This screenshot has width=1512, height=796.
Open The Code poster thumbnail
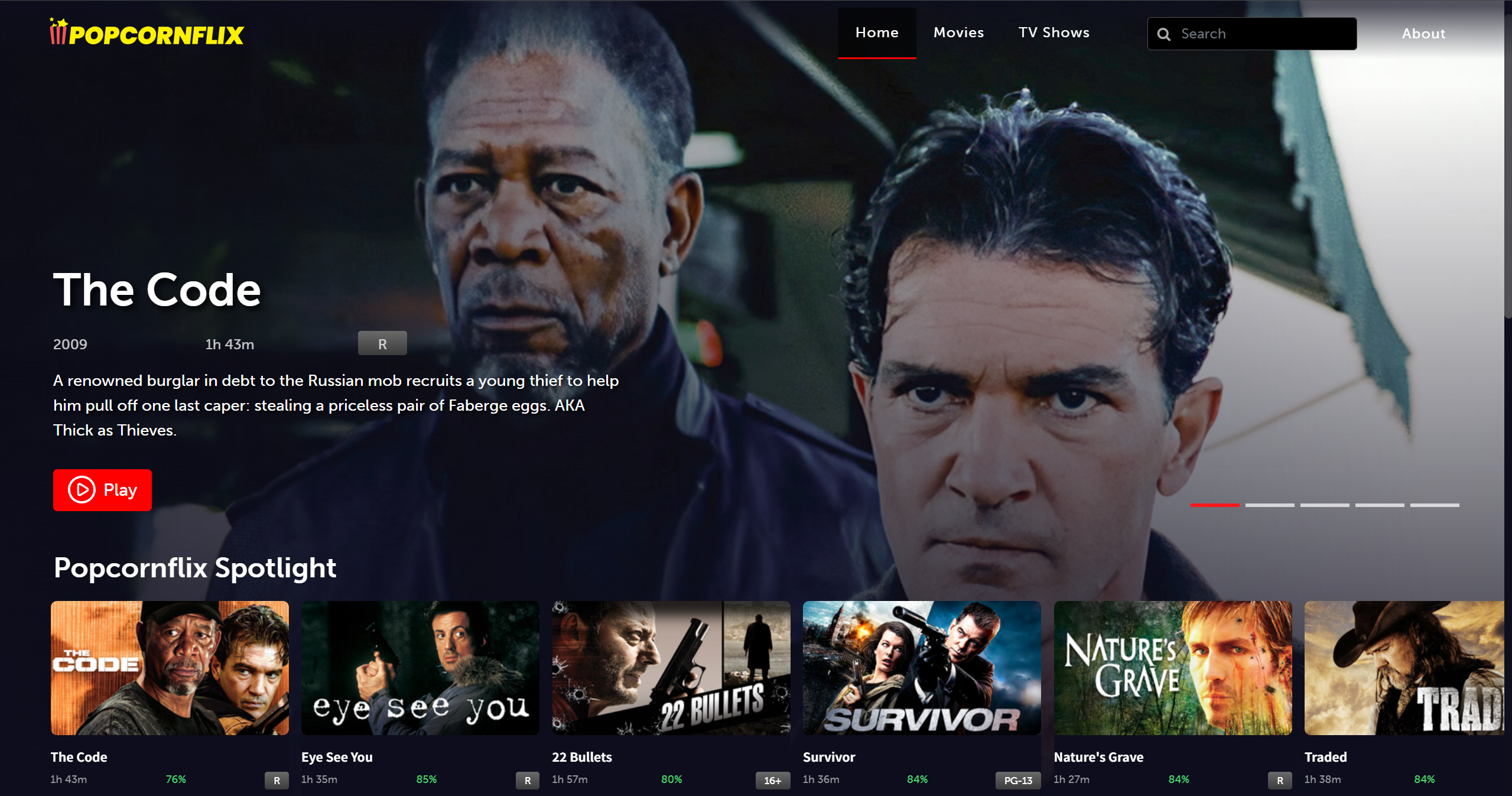tap(170, 668)
